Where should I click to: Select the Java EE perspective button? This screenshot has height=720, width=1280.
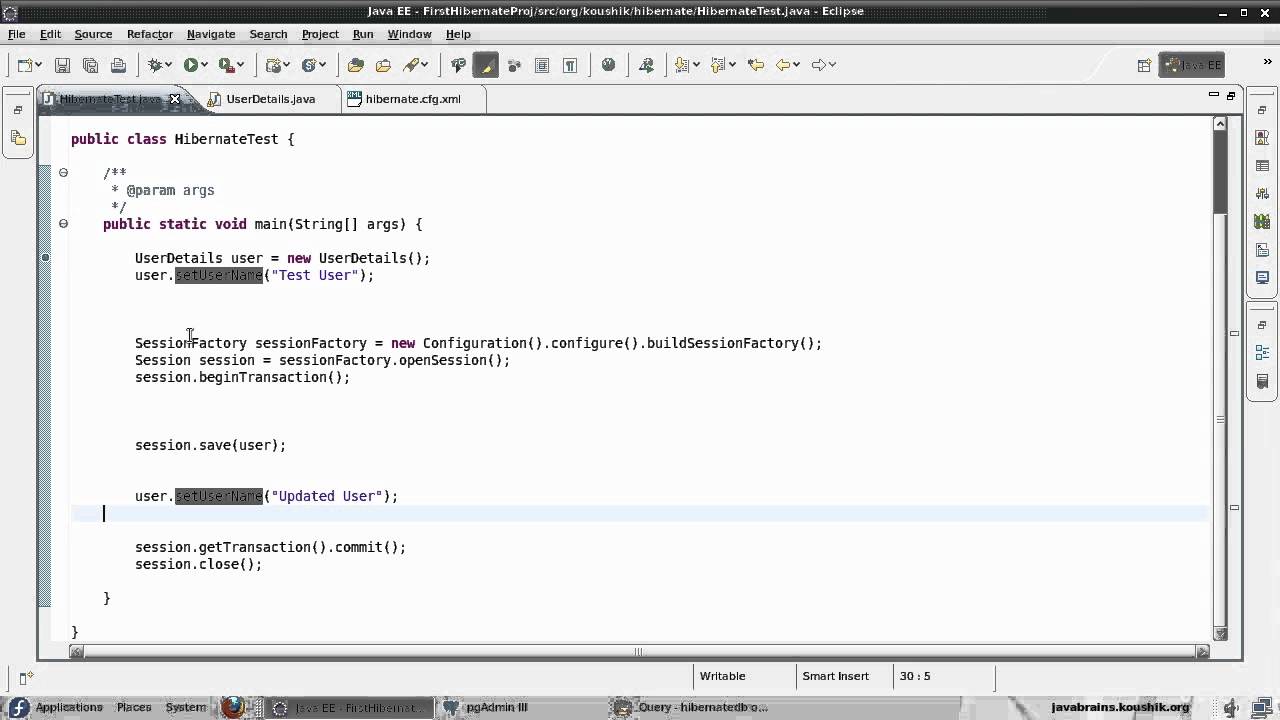[x=1193, y=65]
